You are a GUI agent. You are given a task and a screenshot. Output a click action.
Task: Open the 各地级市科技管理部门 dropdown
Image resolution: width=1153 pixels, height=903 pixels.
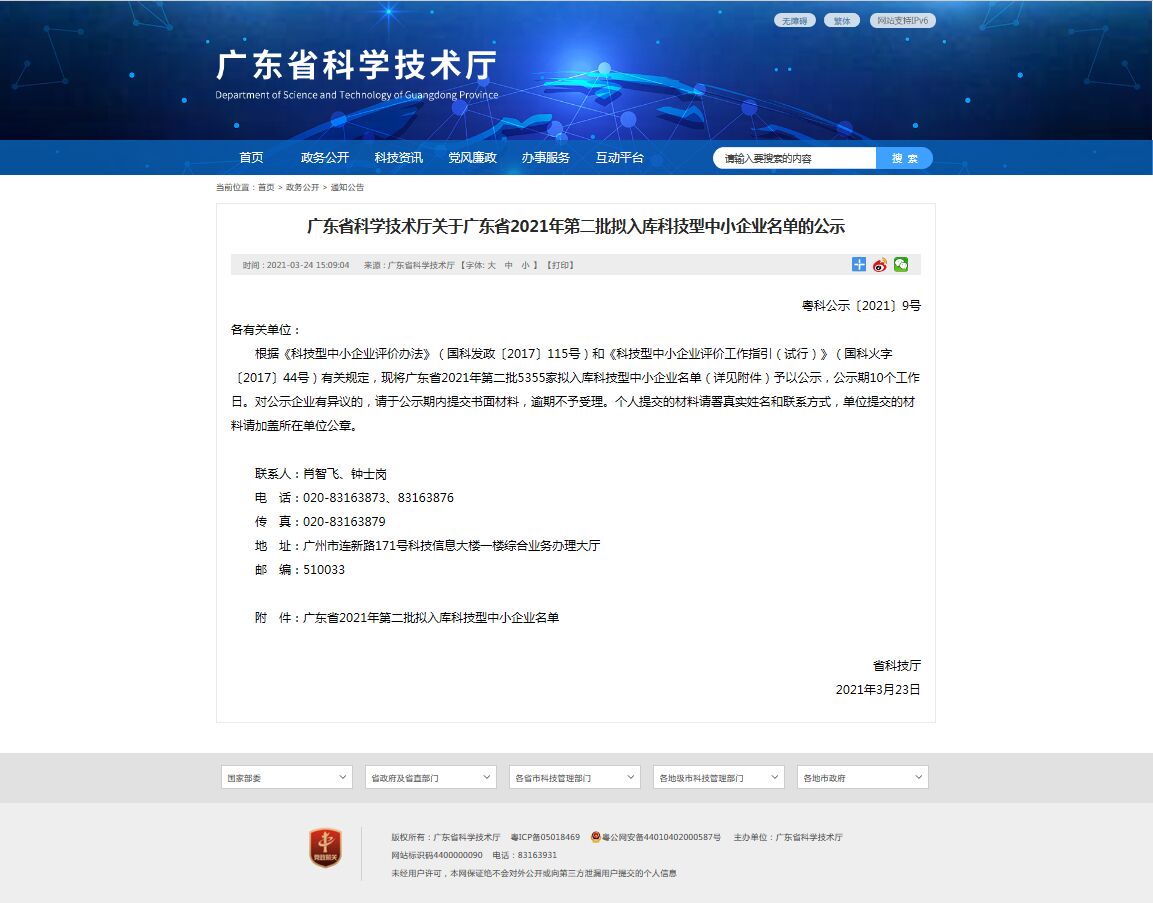click(x=719, y=777)
